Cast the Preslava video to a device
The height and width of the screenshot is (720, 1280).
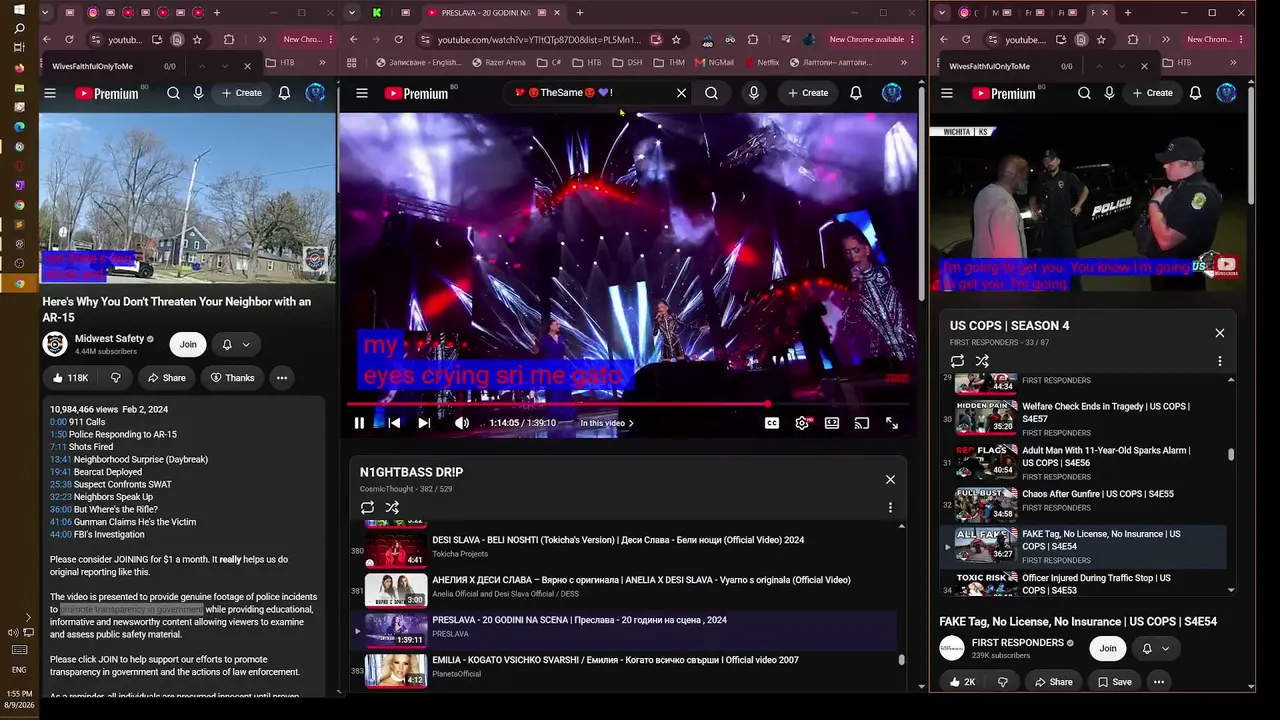pos(862,423)
